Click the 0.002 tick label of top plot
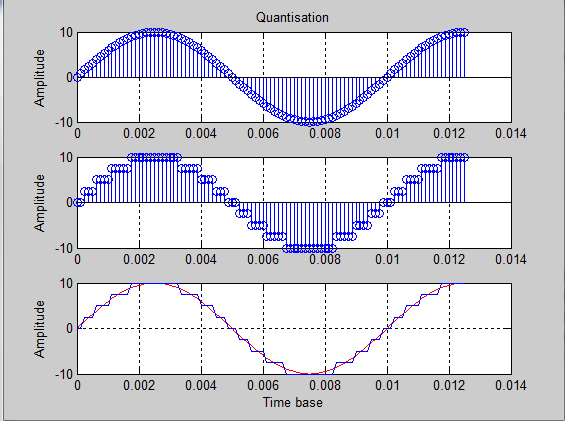565x421 pixels. [x=139, y=134]
